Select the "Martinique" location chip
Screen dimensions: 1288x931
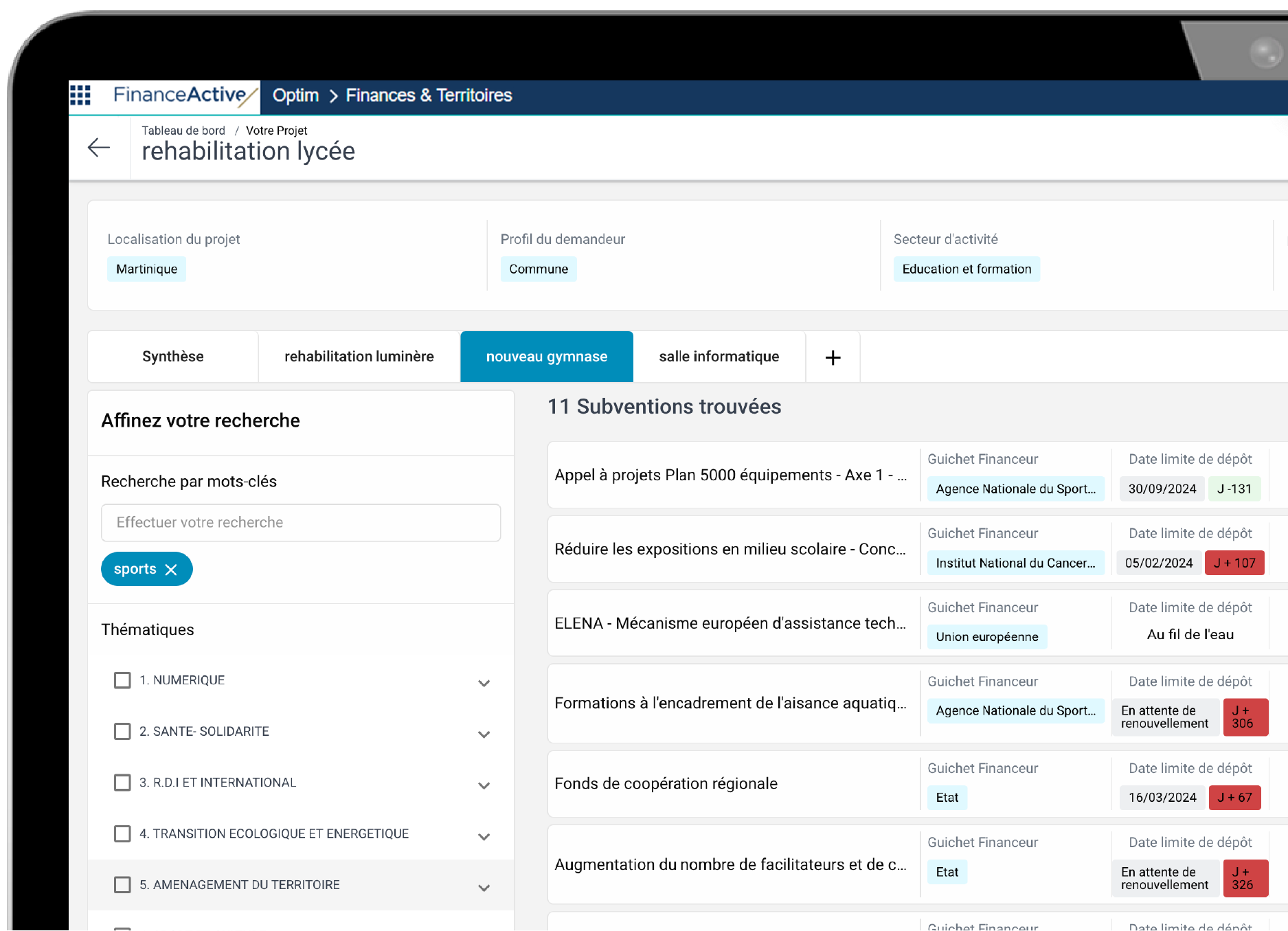146,269
